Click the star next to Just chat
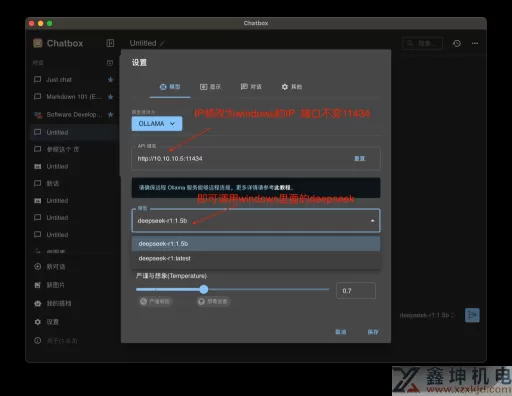The height and width of the screenshot is (396, 512). point(110,80)
